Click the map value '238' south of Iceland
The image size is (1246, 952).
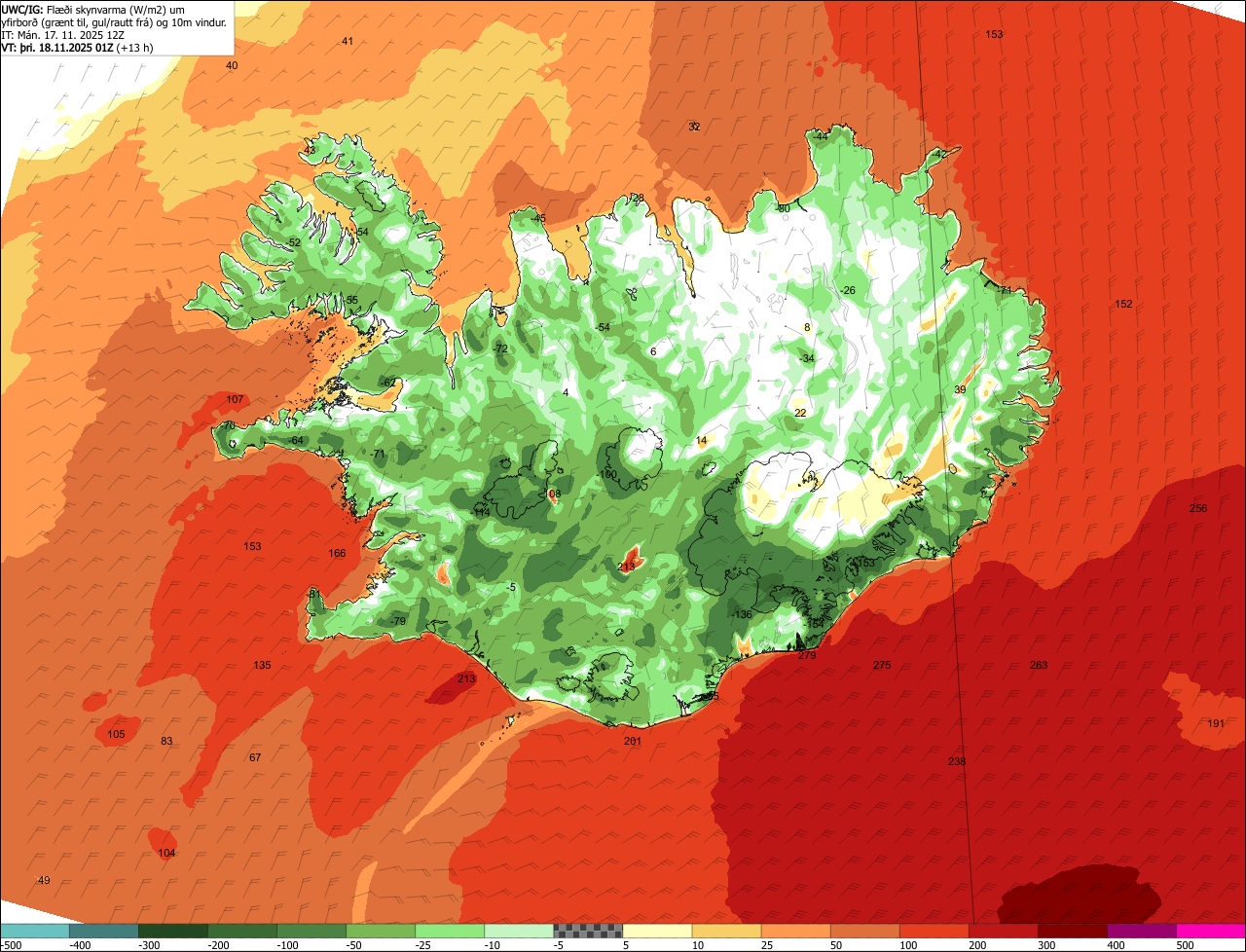[957, 761]
